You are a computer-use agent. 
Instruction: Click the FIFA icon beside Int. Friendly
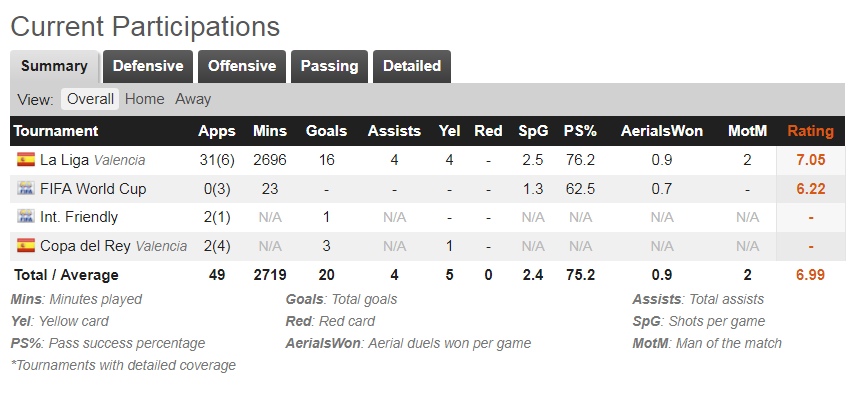tap(26, 217)
